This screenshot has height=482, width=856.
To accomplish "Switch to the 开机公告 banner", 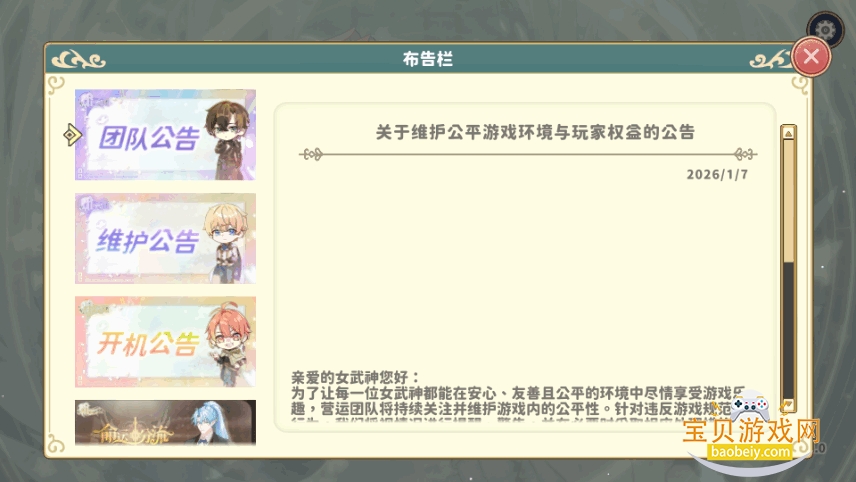I will pyautogui.click(x=165, y=342).
